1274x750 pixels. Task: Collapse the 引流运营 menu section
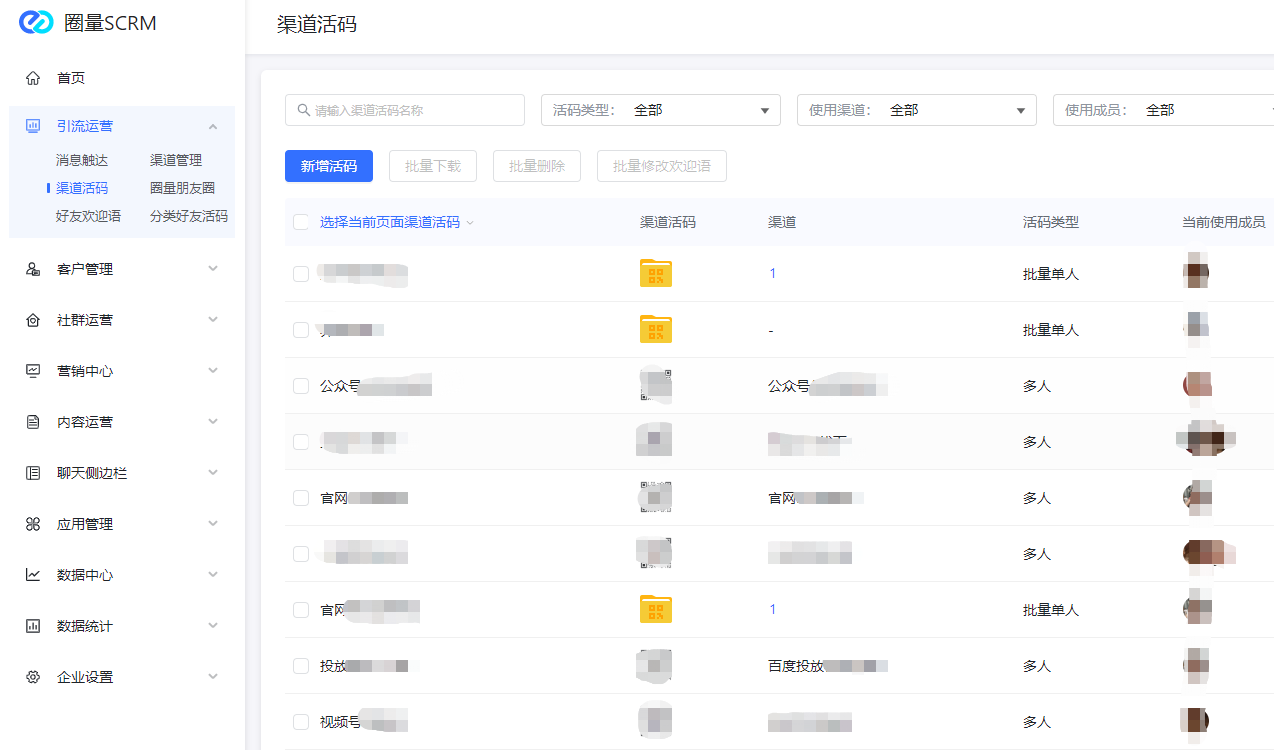coord(213,126)
